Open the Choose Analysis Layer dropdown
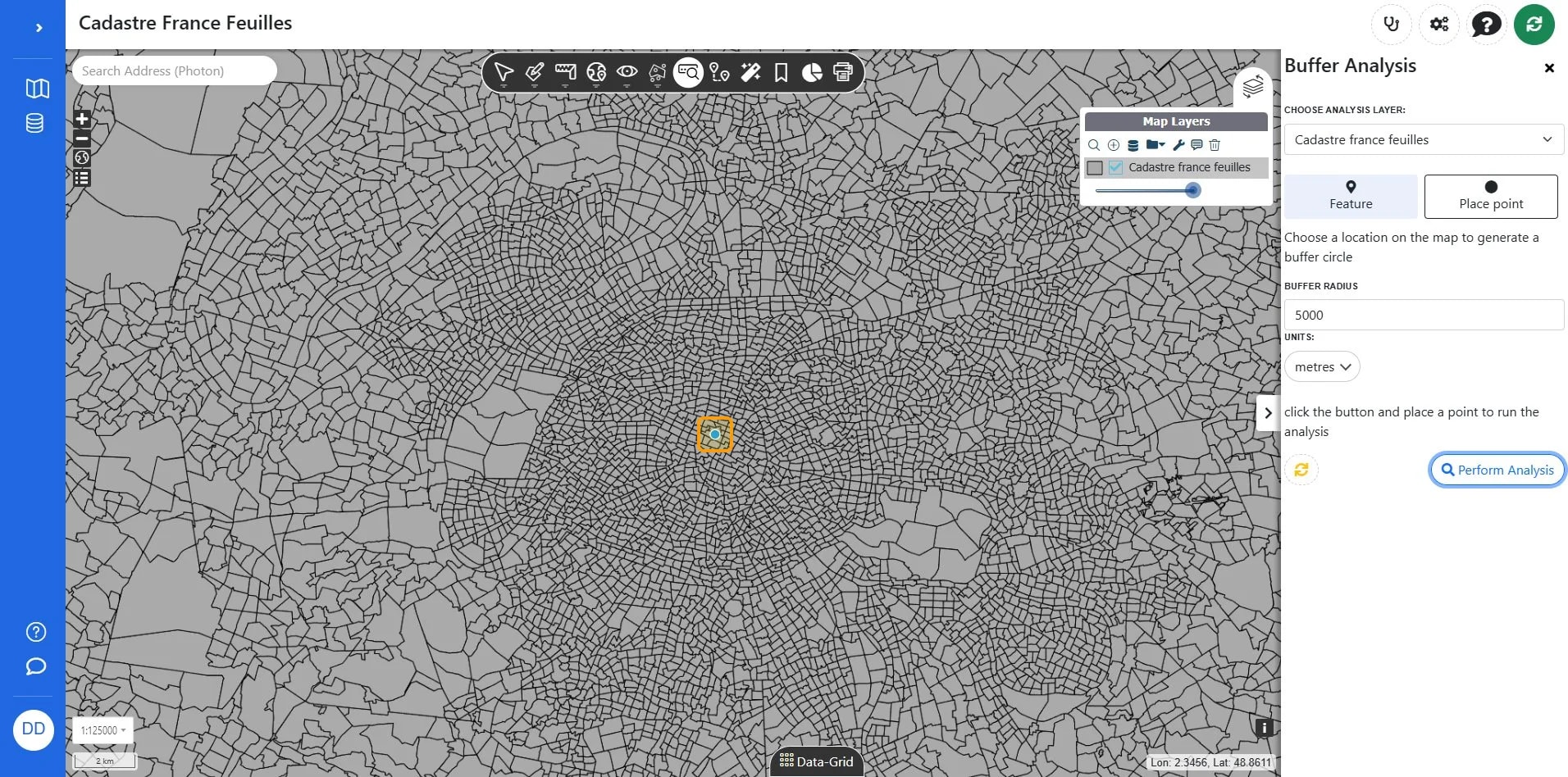This screenshot has width=1568, height=777. 1424,139
